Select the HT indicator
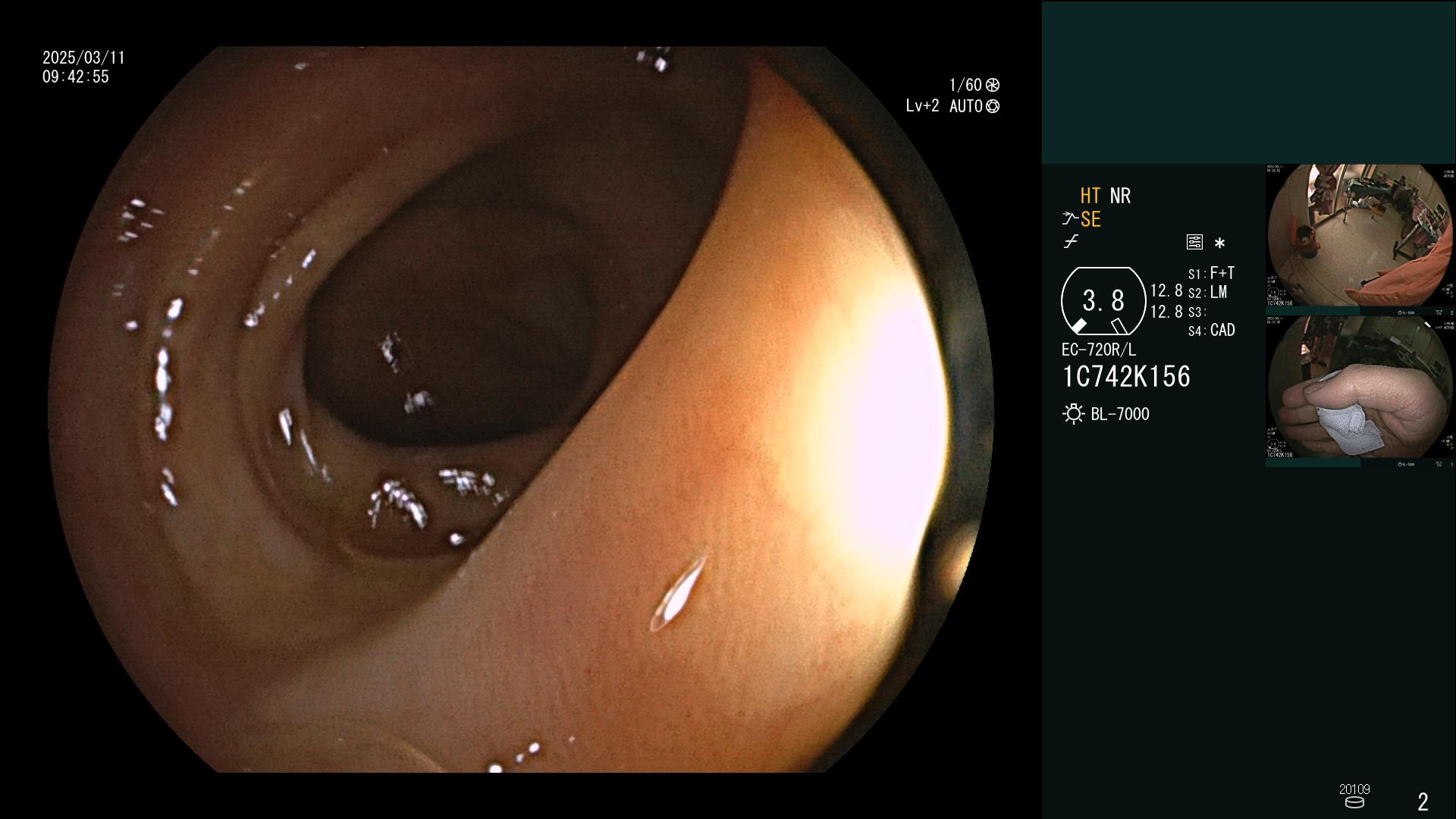The height and width of the screenshot is (819, 1456). 1090,196
